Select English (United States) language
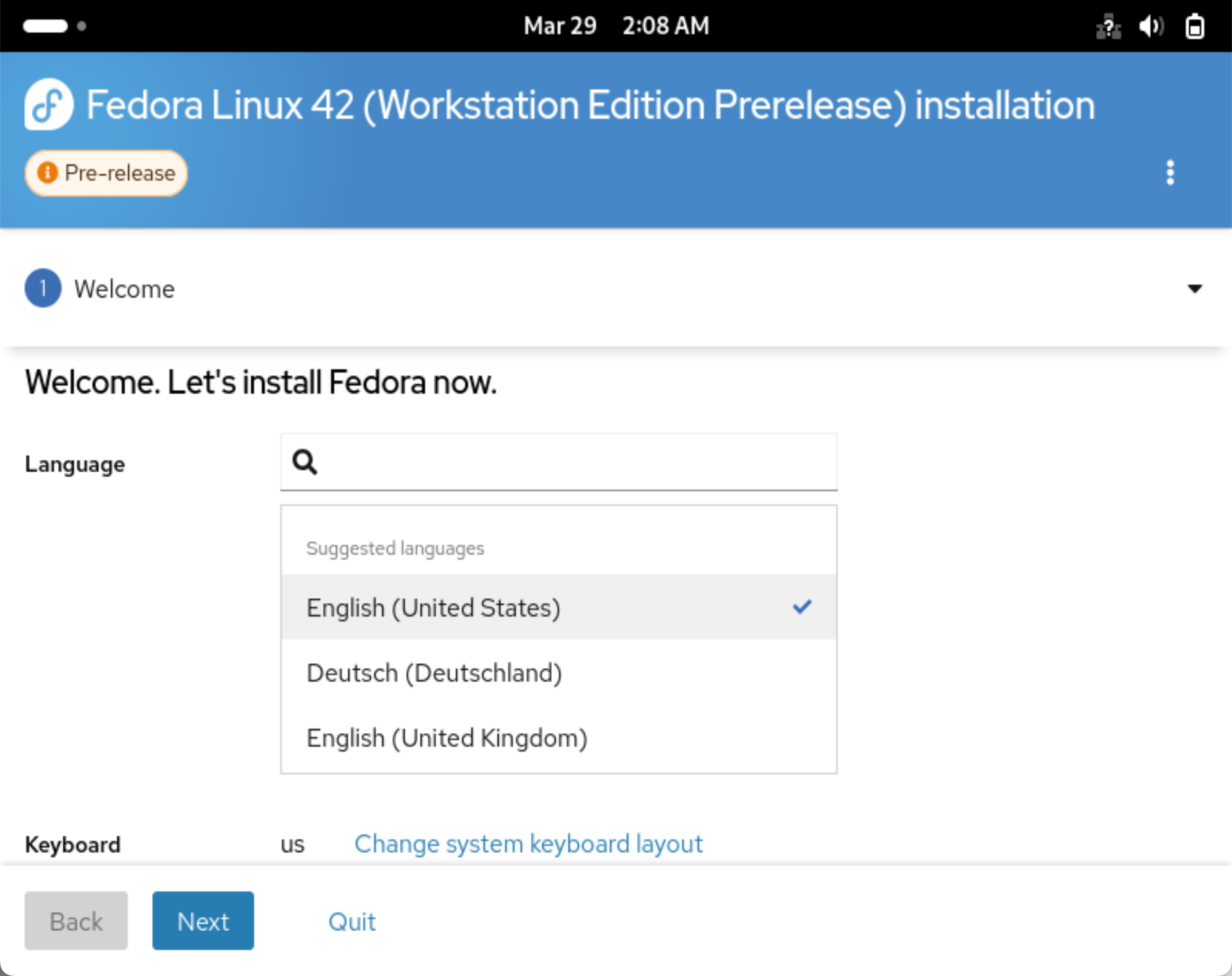Screen dimensions: 1232x976 pyautogui.click(x=433, y=608)
